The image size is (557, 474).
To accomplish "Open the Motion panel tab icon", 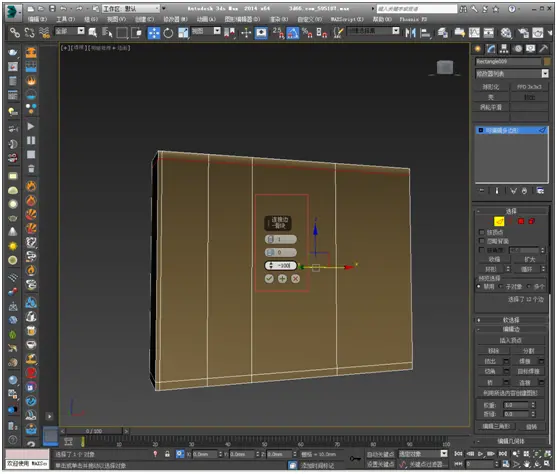I will pos(518,49).
